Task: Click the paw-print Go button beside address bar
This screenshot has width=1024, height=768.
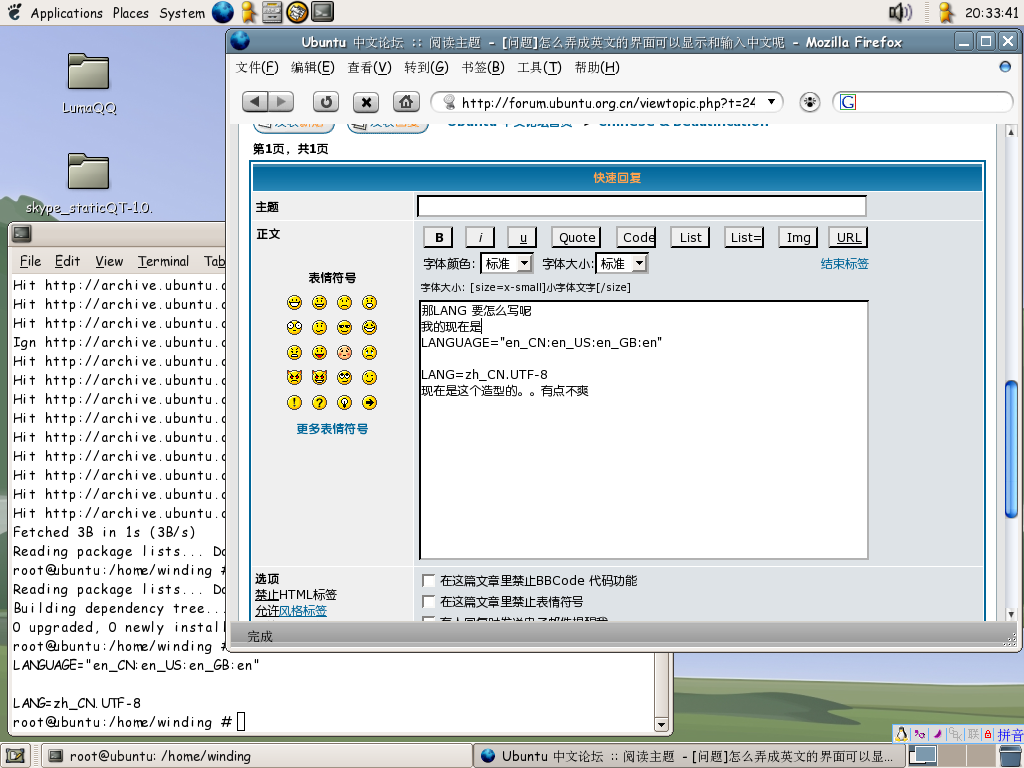Action: pos(810,102)
